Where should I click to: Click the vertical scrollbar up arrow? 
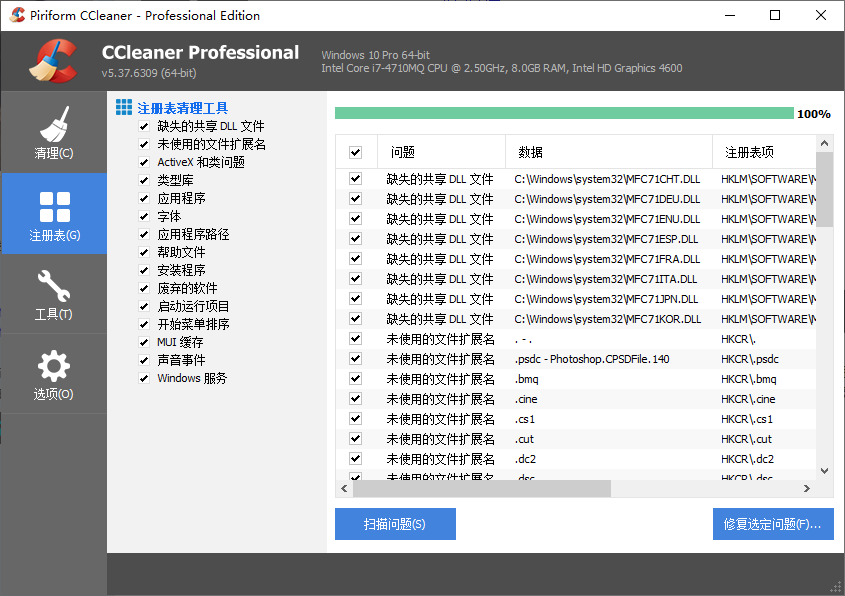pos(824,143)
